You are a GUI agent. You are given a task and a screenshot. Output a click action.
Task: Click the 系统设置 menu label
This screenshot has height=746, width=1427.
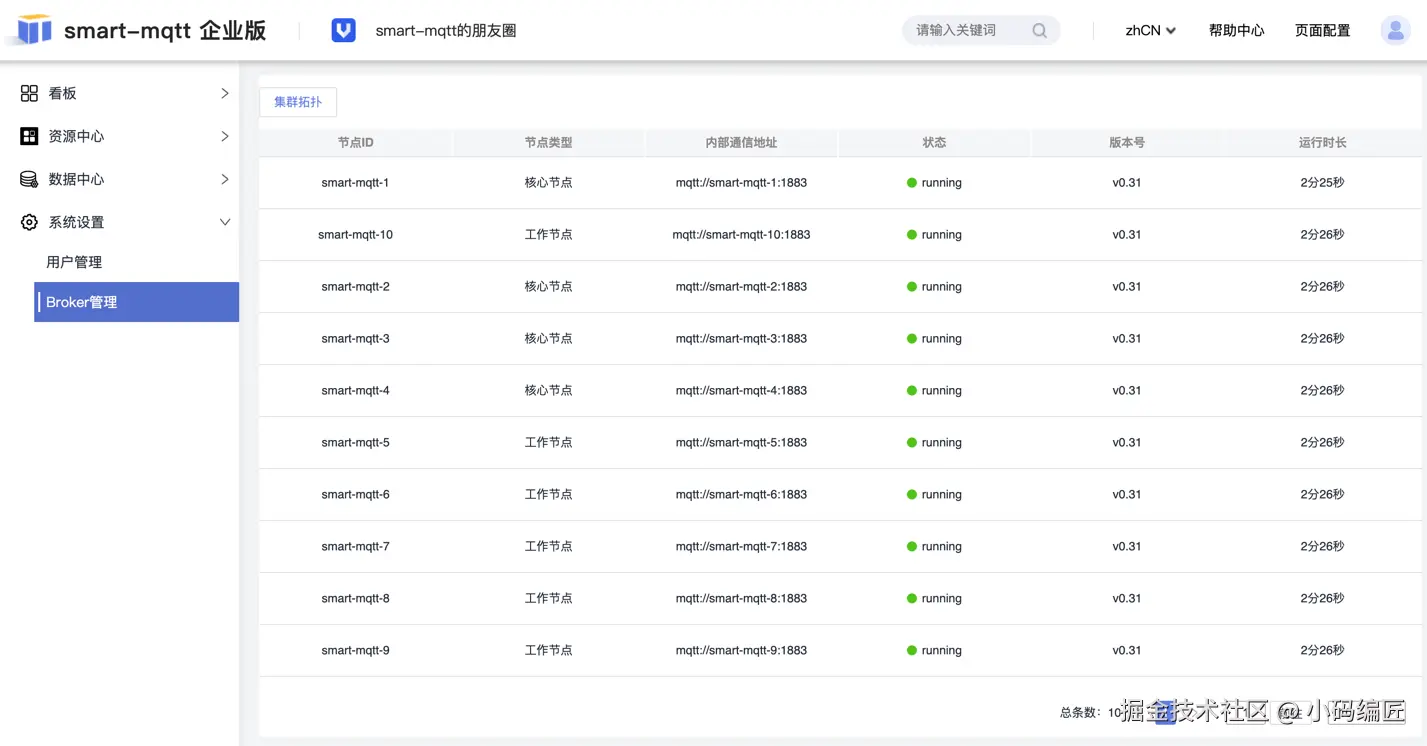point(76,222)
